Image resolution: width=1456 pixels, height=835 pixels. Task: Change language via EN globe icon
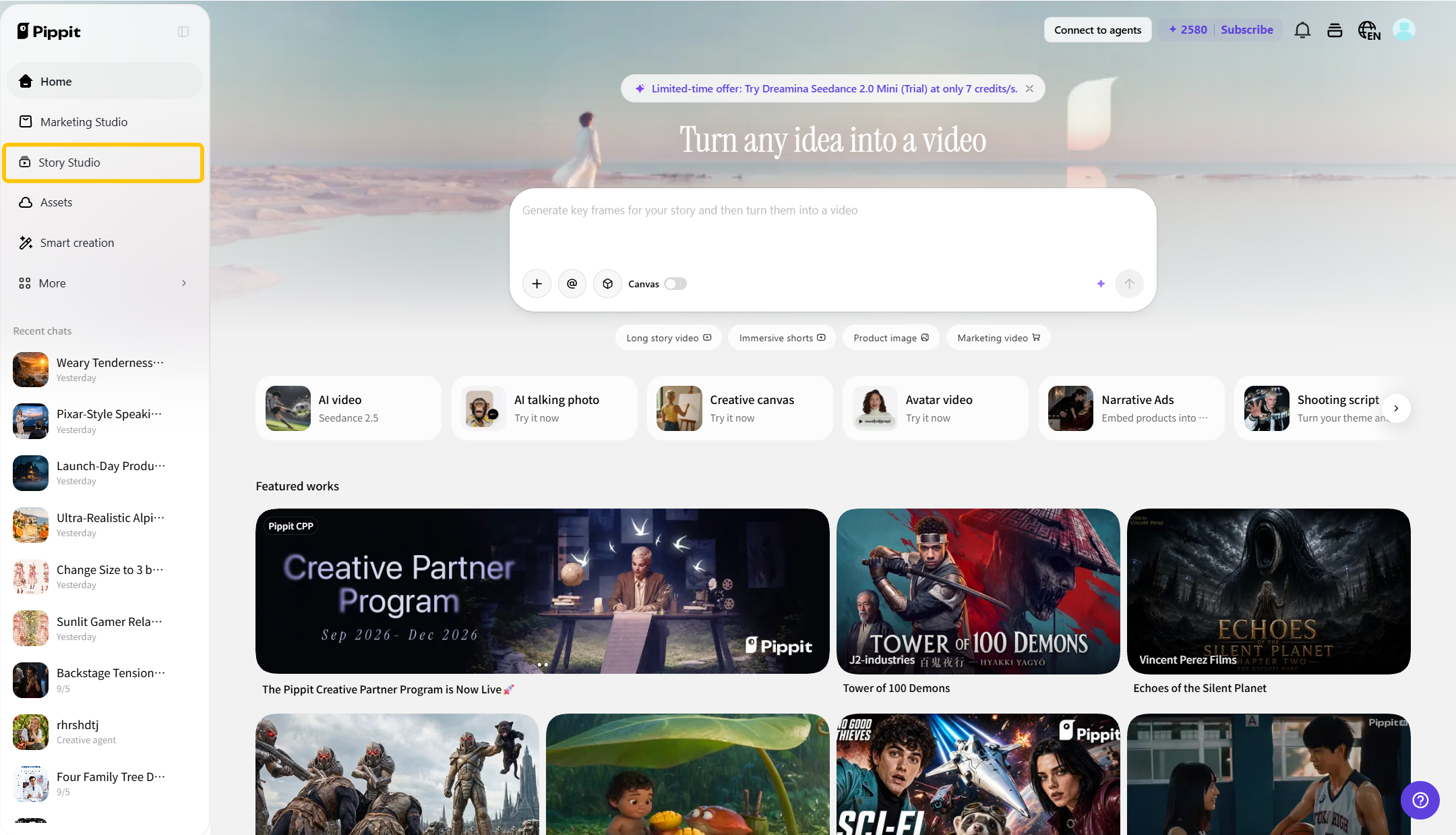point(1369,30)
